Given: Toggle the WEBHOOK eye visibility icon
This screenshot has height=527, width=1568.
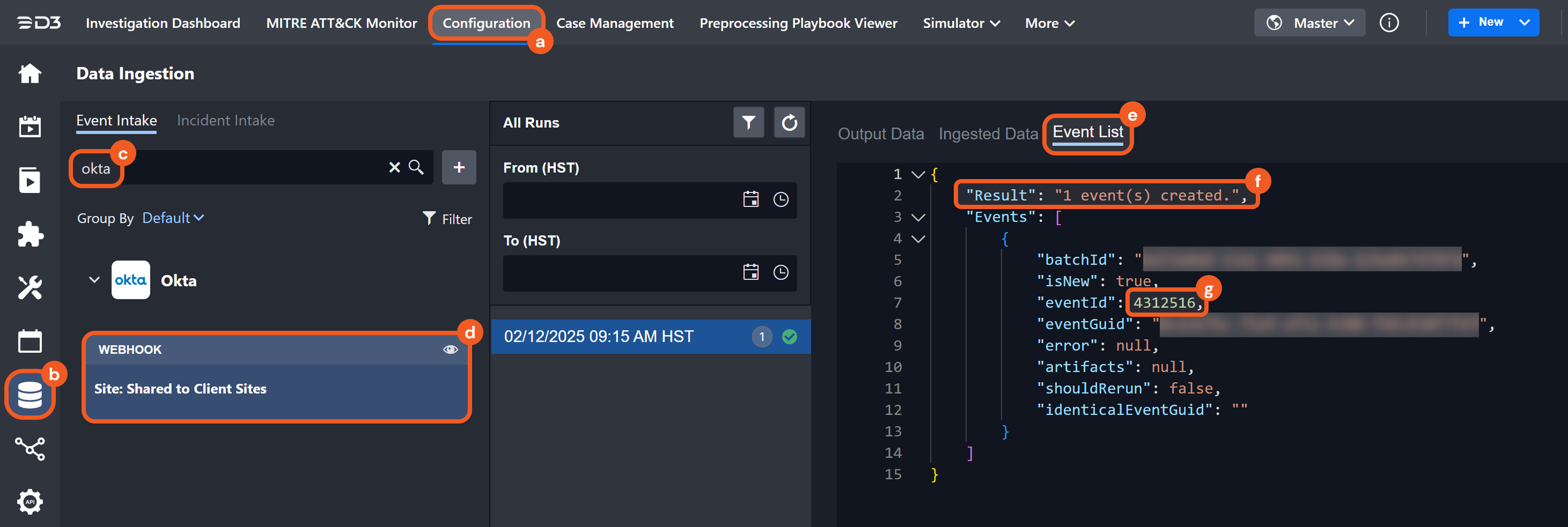Looking at the screenshot, I should point(450,350).
